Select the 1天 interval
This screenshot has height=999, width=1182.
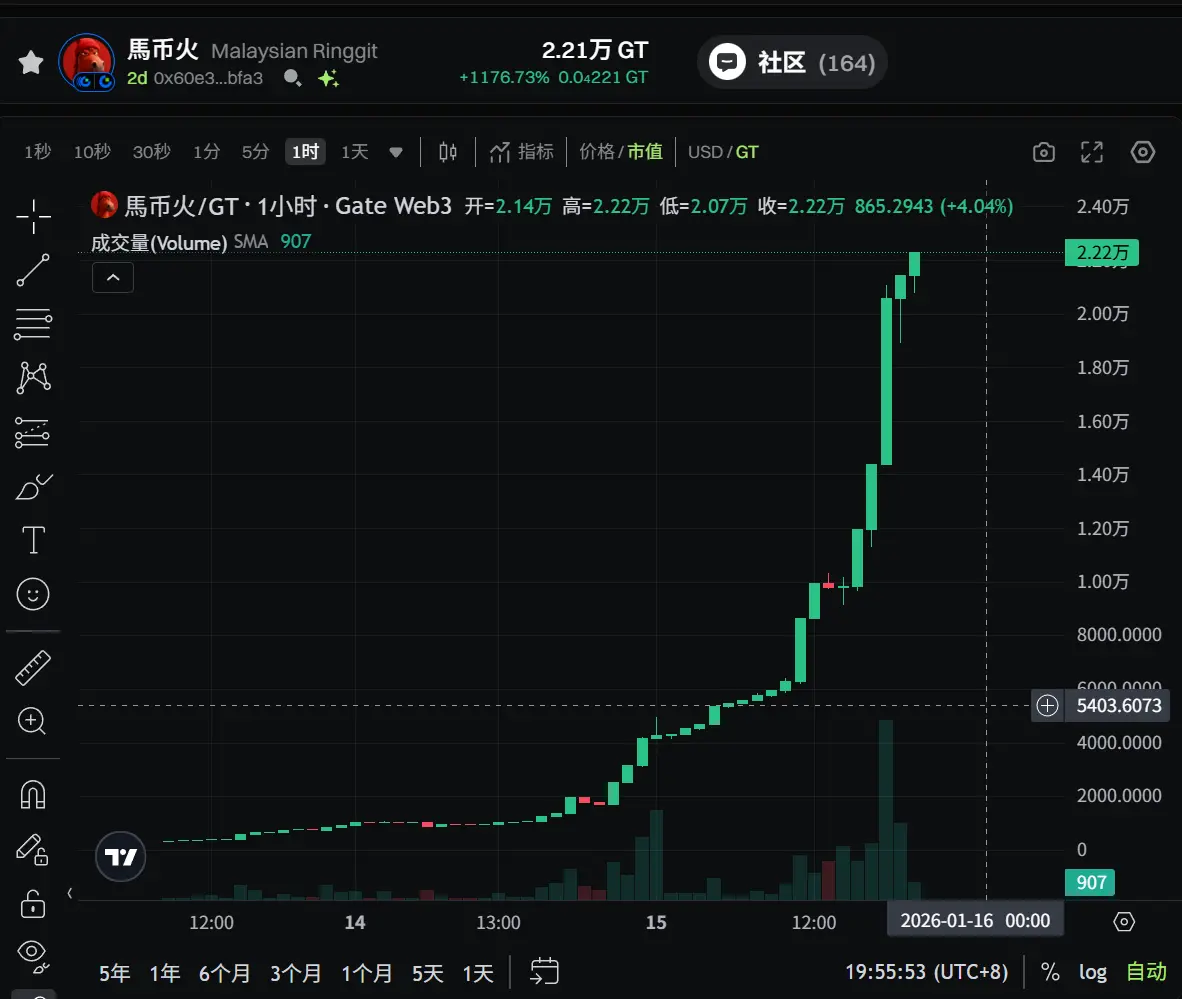click(x=354, y=152)
